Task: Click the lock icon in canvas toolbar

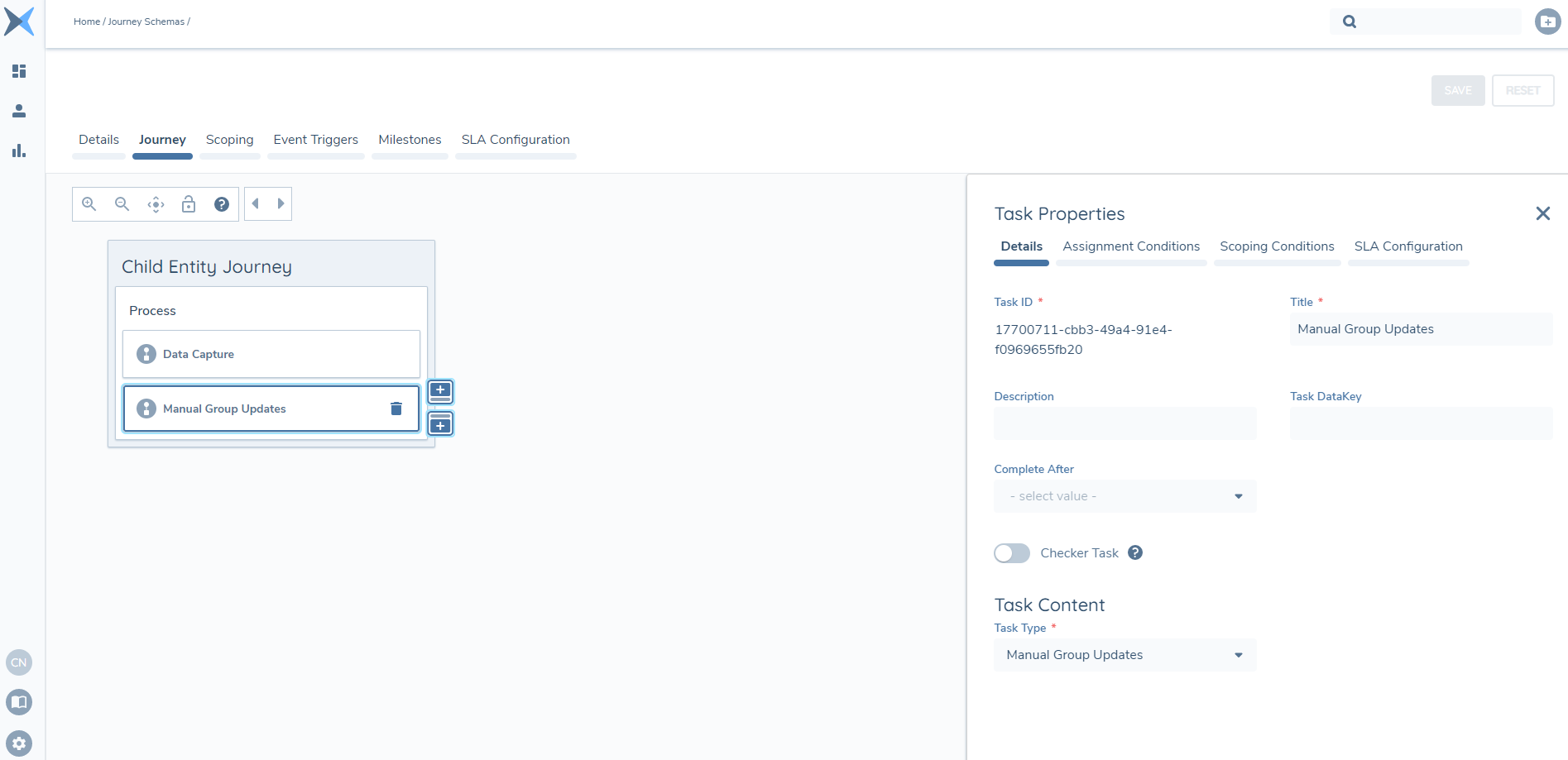Action: coord(188,203)
